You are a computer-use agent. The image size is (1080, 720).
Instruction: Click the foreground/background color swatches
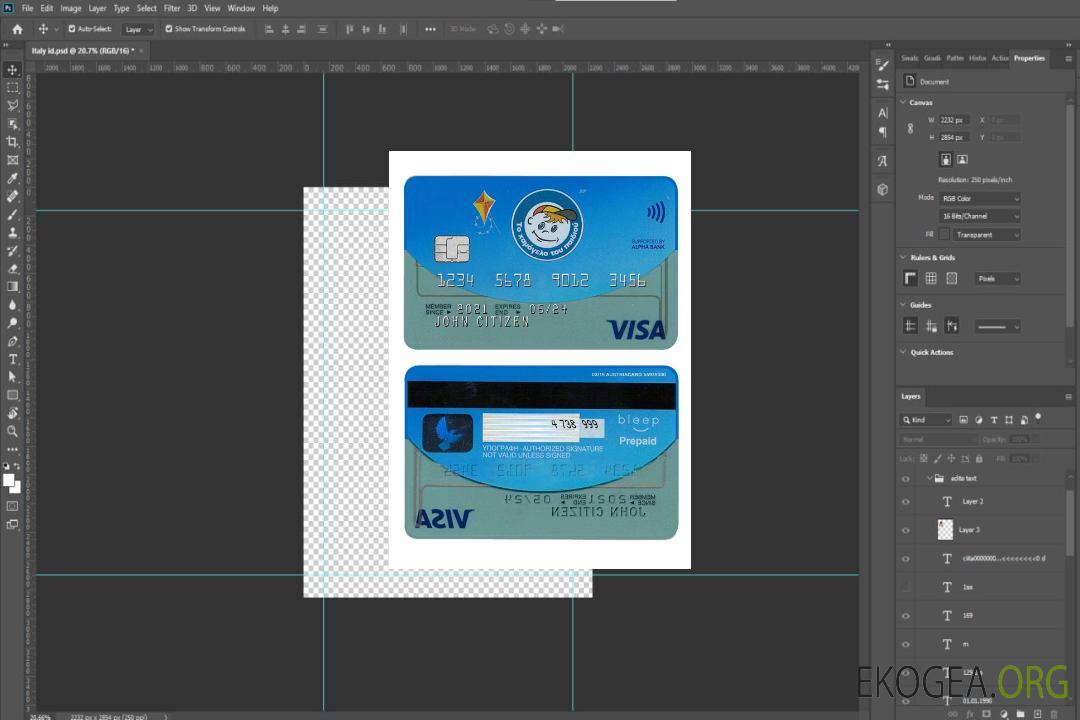12,484
